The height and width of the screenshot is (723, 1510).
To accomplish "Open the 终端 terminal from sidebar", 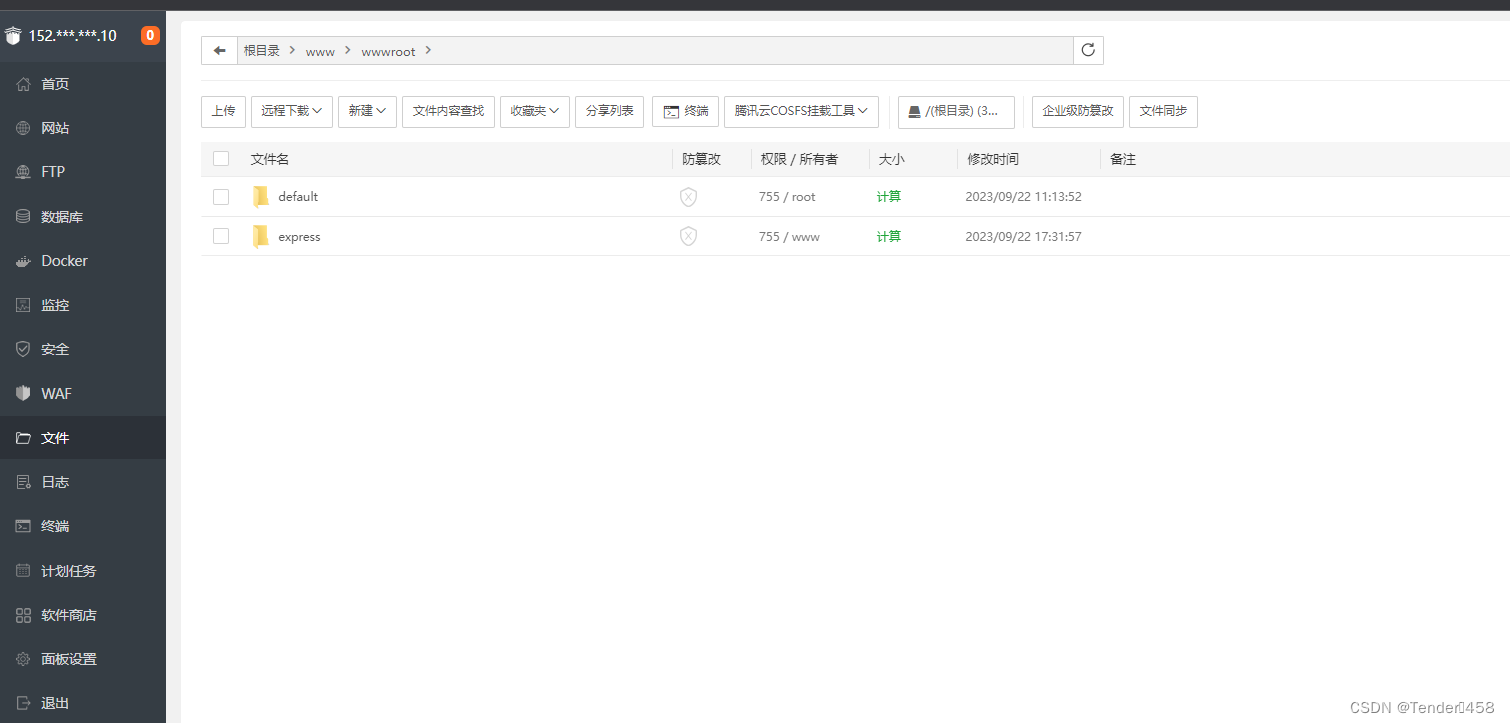I will (x=52, y=526).
